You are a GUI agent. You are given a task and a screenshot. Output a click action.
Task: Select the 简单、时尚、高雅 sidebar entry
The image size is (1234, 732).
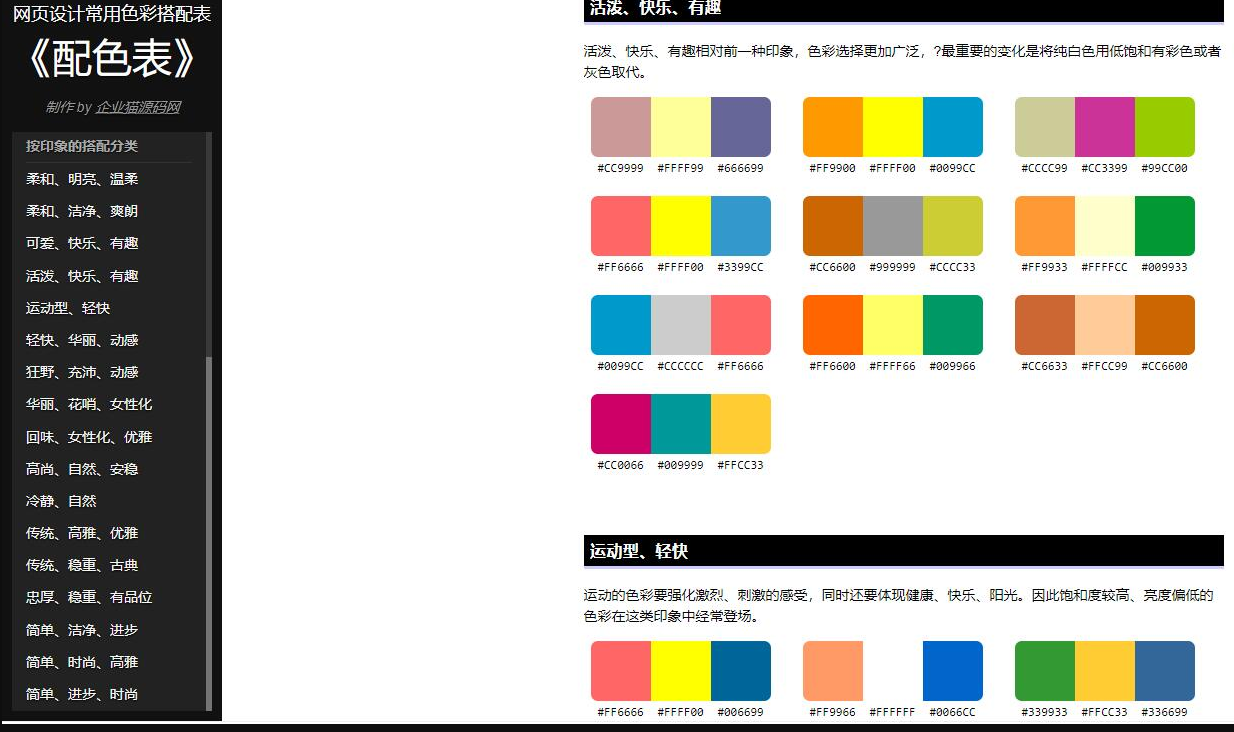point(83,661)
